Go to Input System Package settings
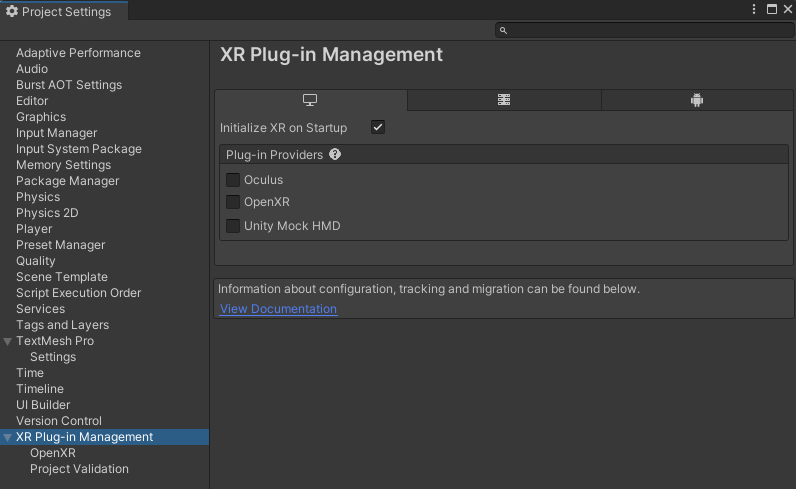 pyautogui.click(x=79, y=149)
